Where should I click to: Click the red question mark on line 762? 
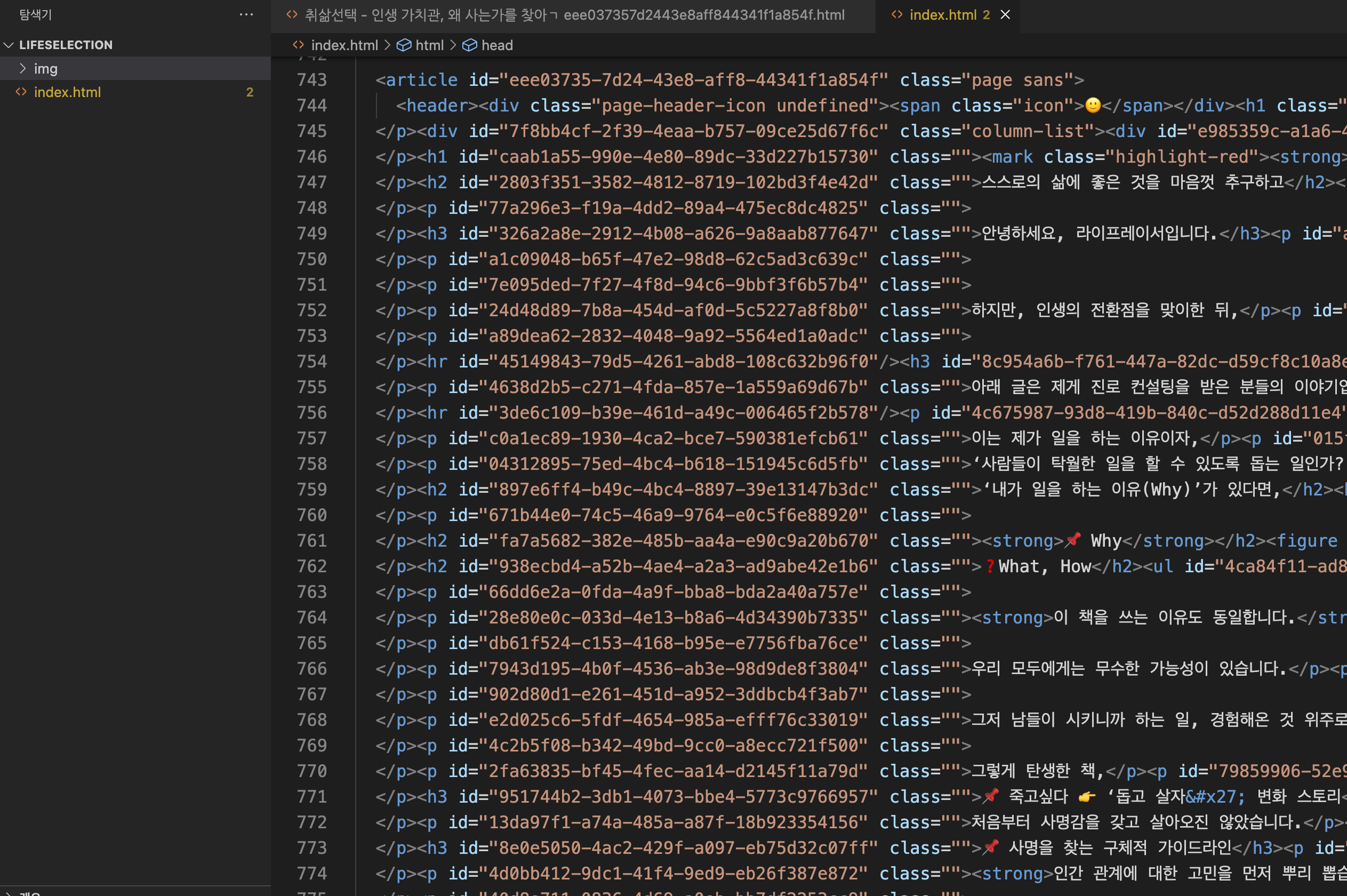(989, 567)
